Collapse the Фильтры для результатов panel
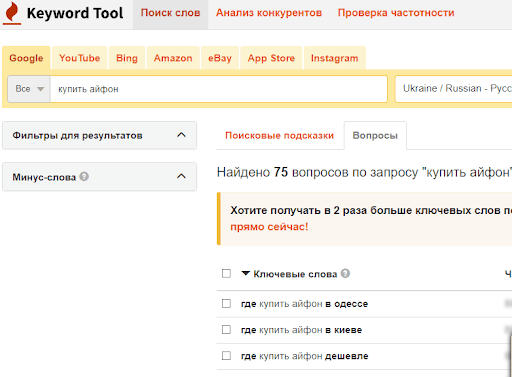512x377 pixels. [181, 135]
